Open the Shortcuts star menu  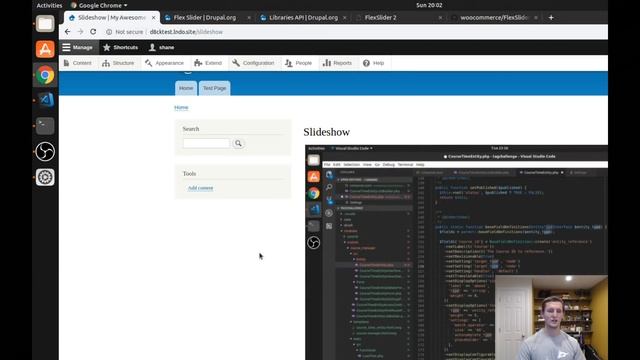point(120,47)
